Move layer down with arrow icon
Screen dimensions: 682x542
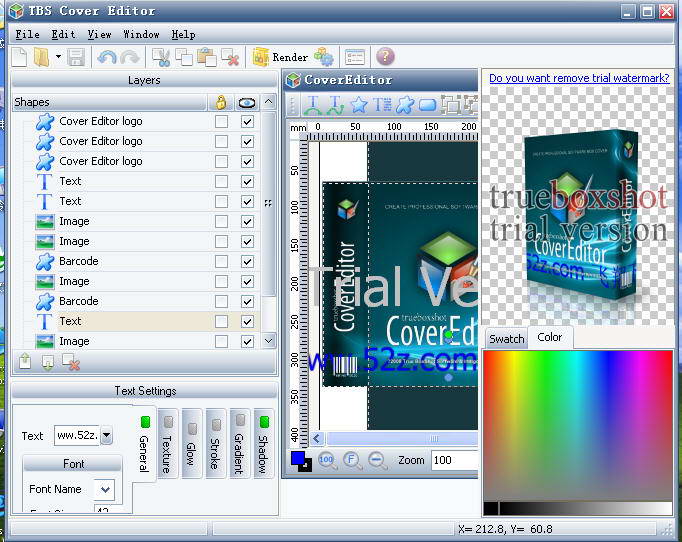48,362
